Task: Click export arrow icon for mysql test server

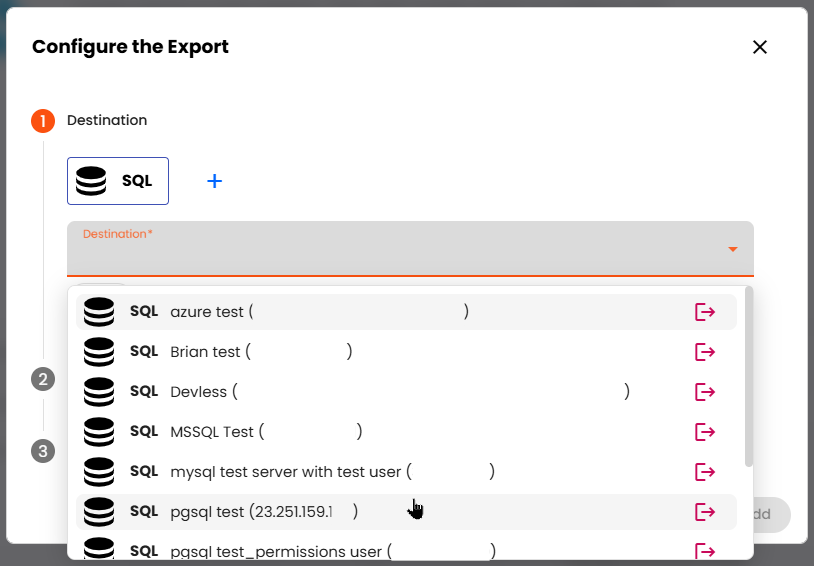Action: point(705,472)
